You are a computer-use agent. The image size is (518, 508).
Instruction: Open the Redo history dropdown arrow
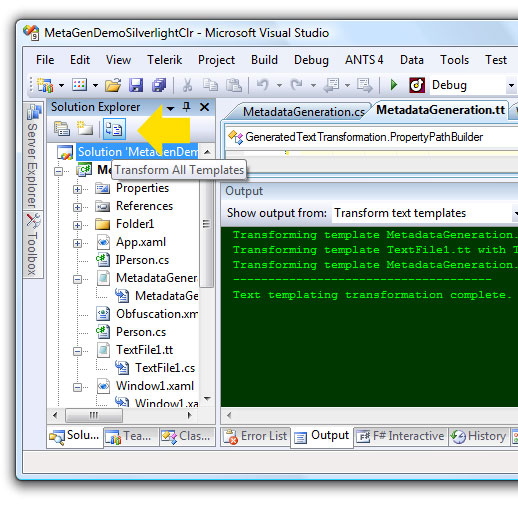click(313, 86)
